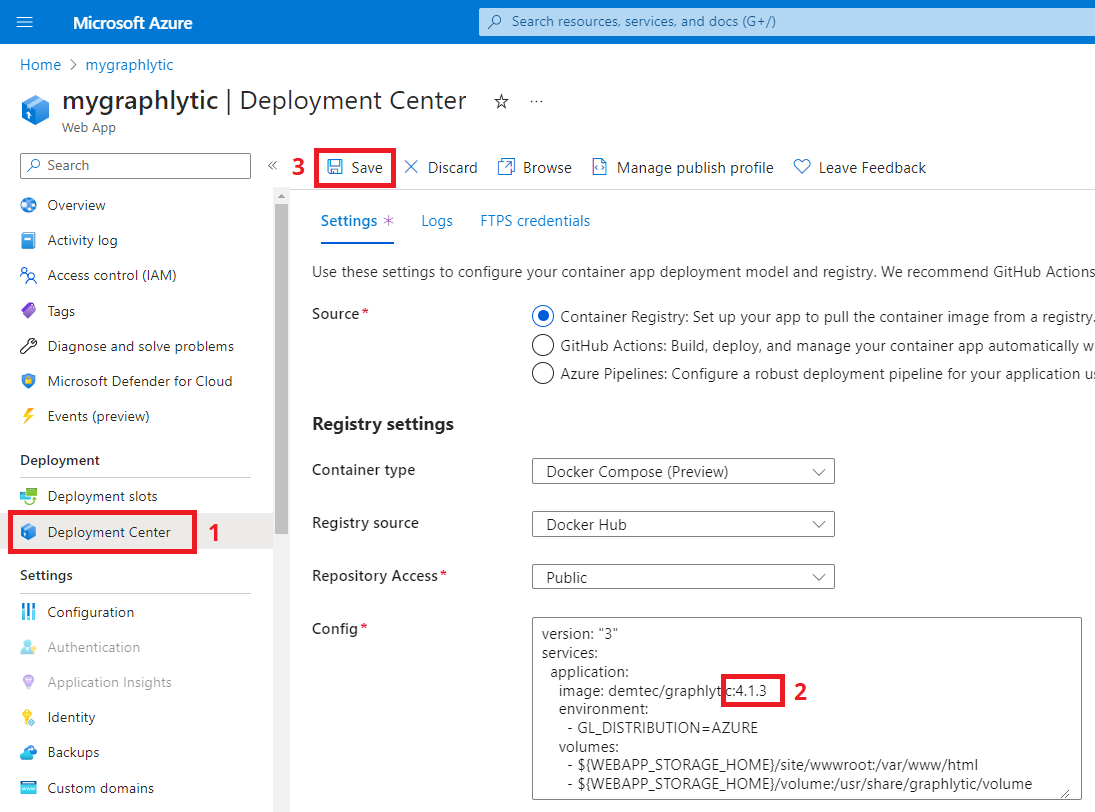This screenshot has width=1095, height=812.
Task: Click the favorite star icon
Action: [x=502, y=101]
